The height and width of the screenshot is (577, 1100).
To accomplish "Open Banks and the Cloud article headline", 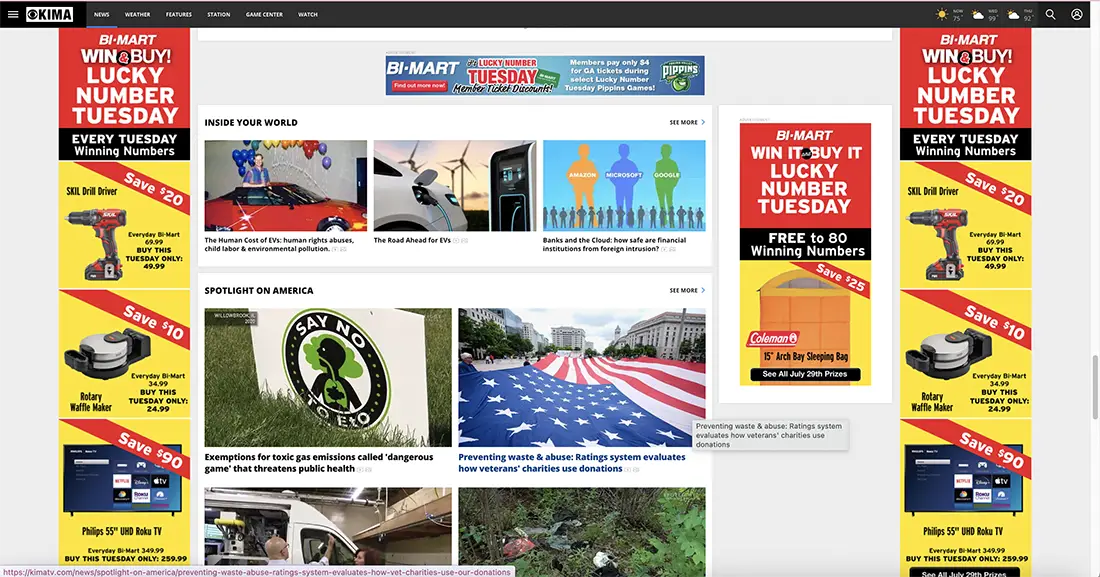I will [x=615, y=244].
